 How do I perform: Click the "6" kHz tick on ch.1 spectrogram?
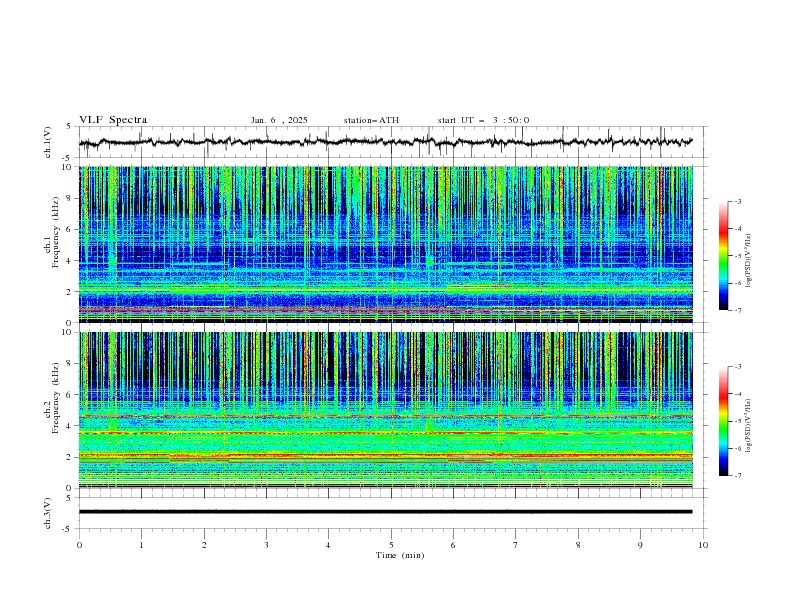click(70, 230)
